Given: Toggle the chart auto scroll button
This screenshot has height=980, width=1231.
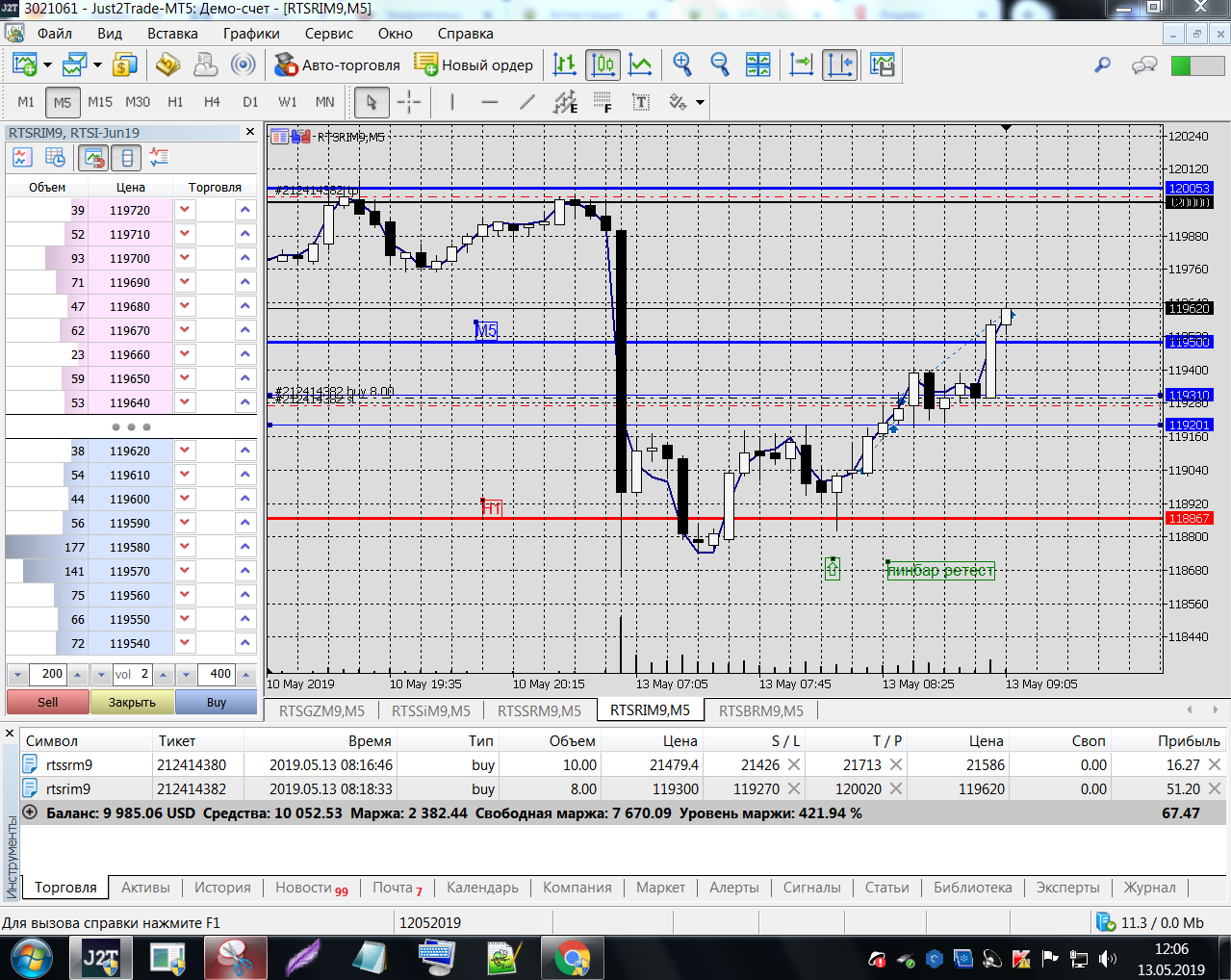Looking at the screenshot, I should 801,64.
